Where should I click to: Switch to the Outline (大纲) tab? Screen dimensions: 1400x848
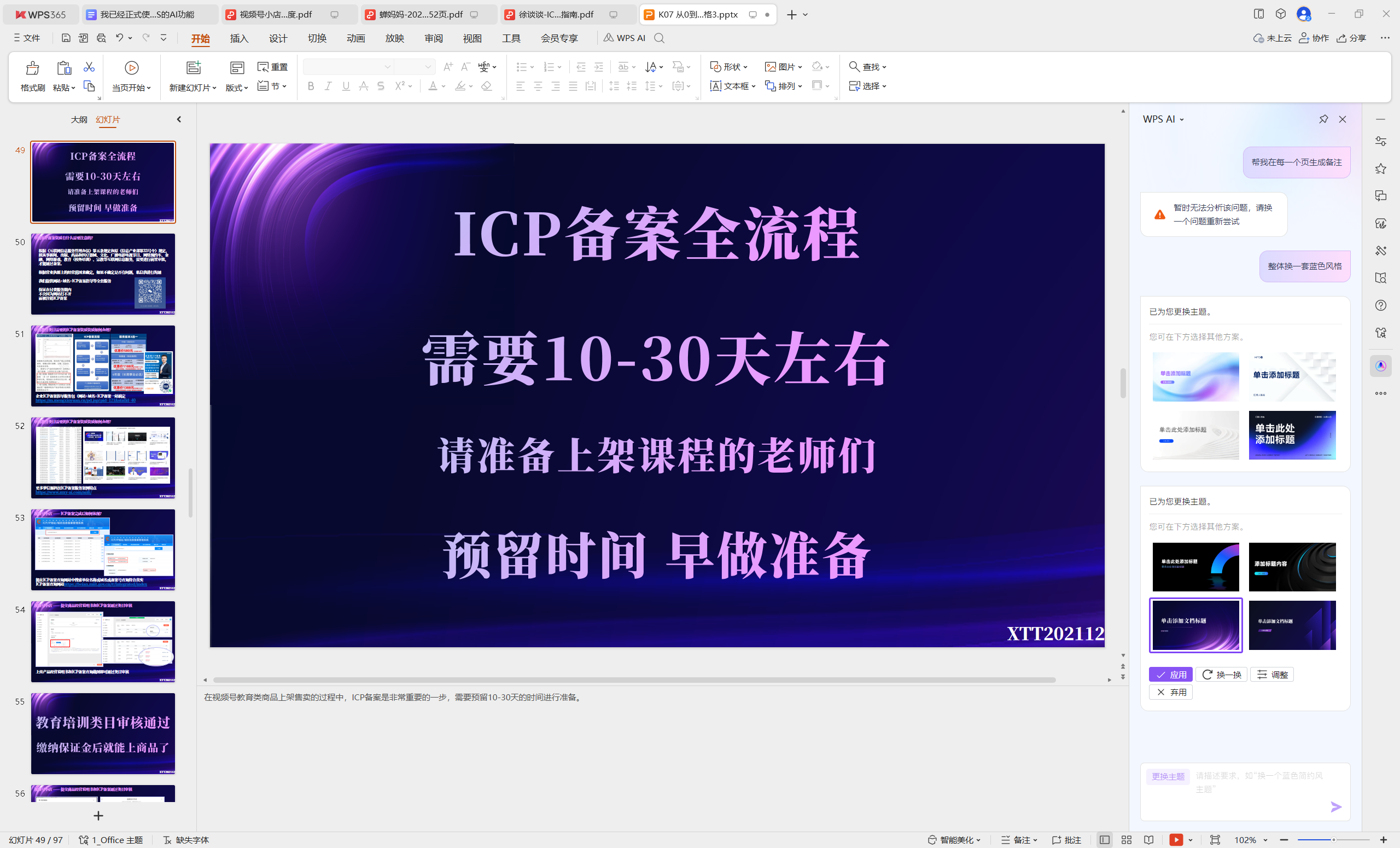[79, 119]
